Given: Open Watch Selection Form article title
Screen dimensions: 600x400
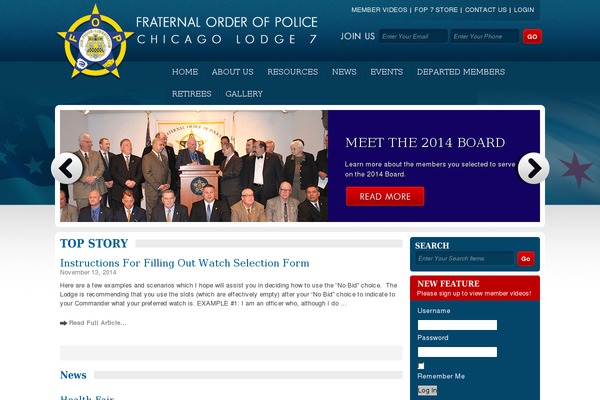Looking at the screenshot, I should (x=184, y=263).
